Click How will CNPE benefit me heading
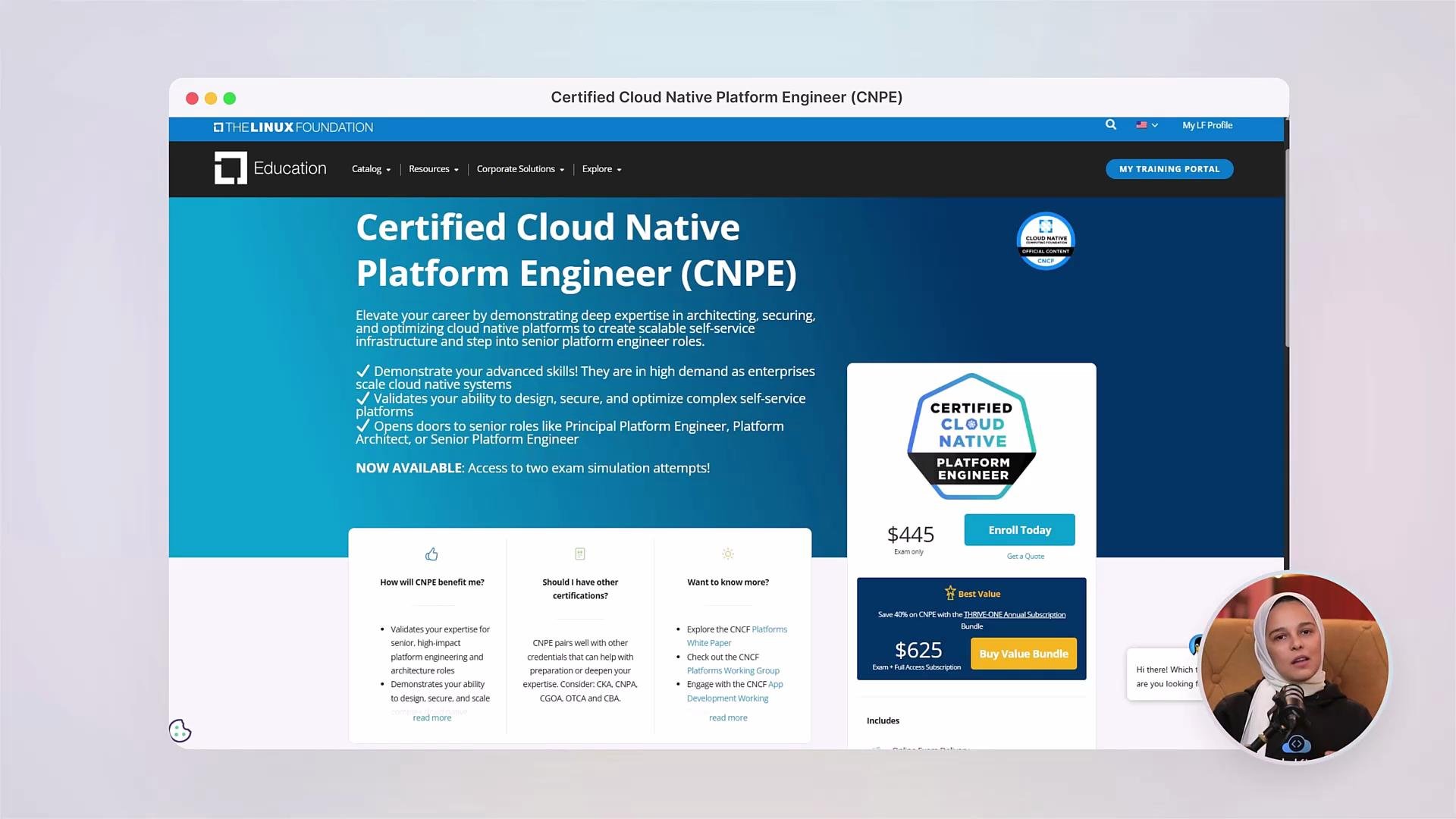 pos(431,582)
